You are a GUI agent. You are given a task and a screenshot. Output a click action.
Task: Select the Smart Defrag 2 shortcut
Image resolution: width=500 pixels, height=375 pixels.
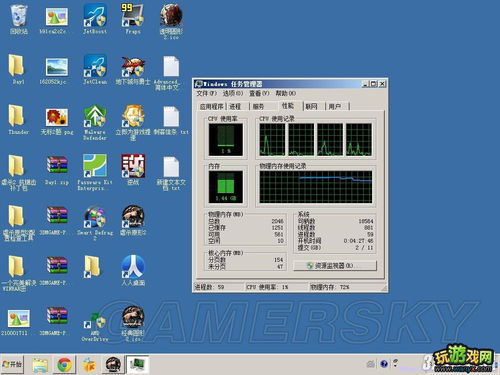95,223
